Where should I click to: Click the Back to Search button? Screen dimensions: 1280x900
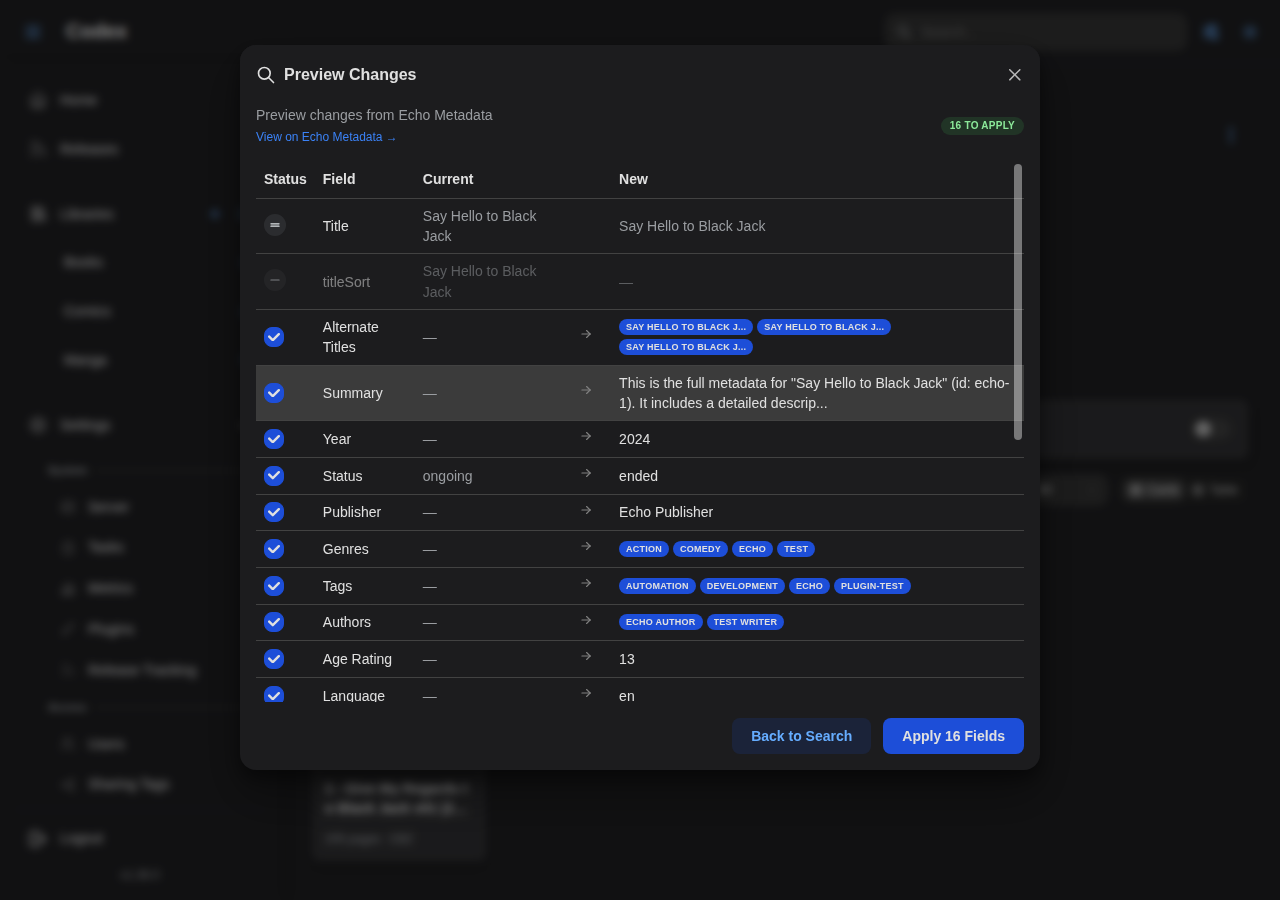click(x=801, y=736)
